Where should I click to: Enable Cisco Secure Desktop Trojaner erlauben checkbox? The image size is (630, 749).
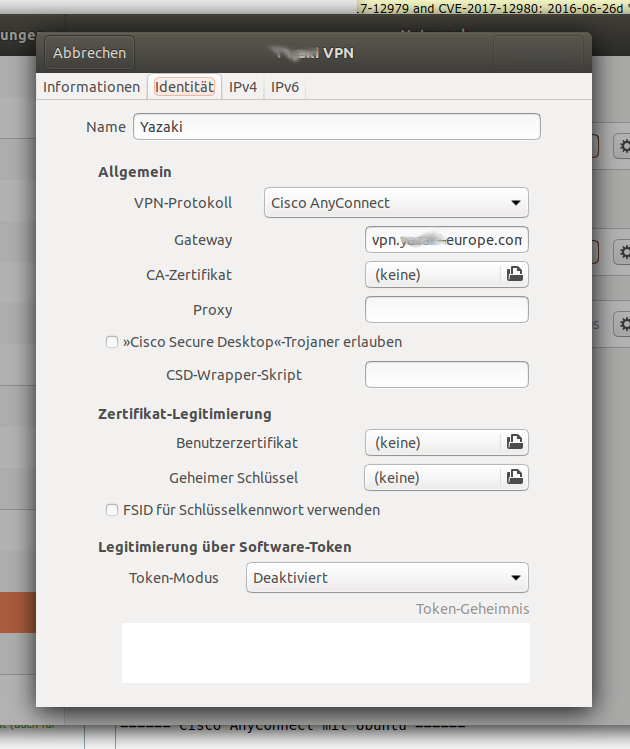tap(112, 342)
